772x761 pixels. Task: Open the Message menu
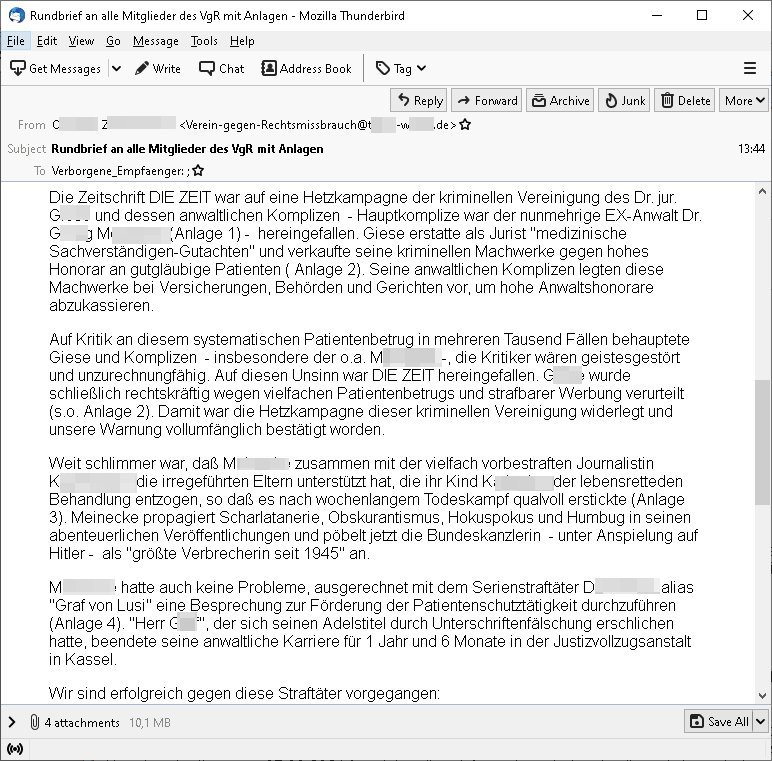[156, 41]
